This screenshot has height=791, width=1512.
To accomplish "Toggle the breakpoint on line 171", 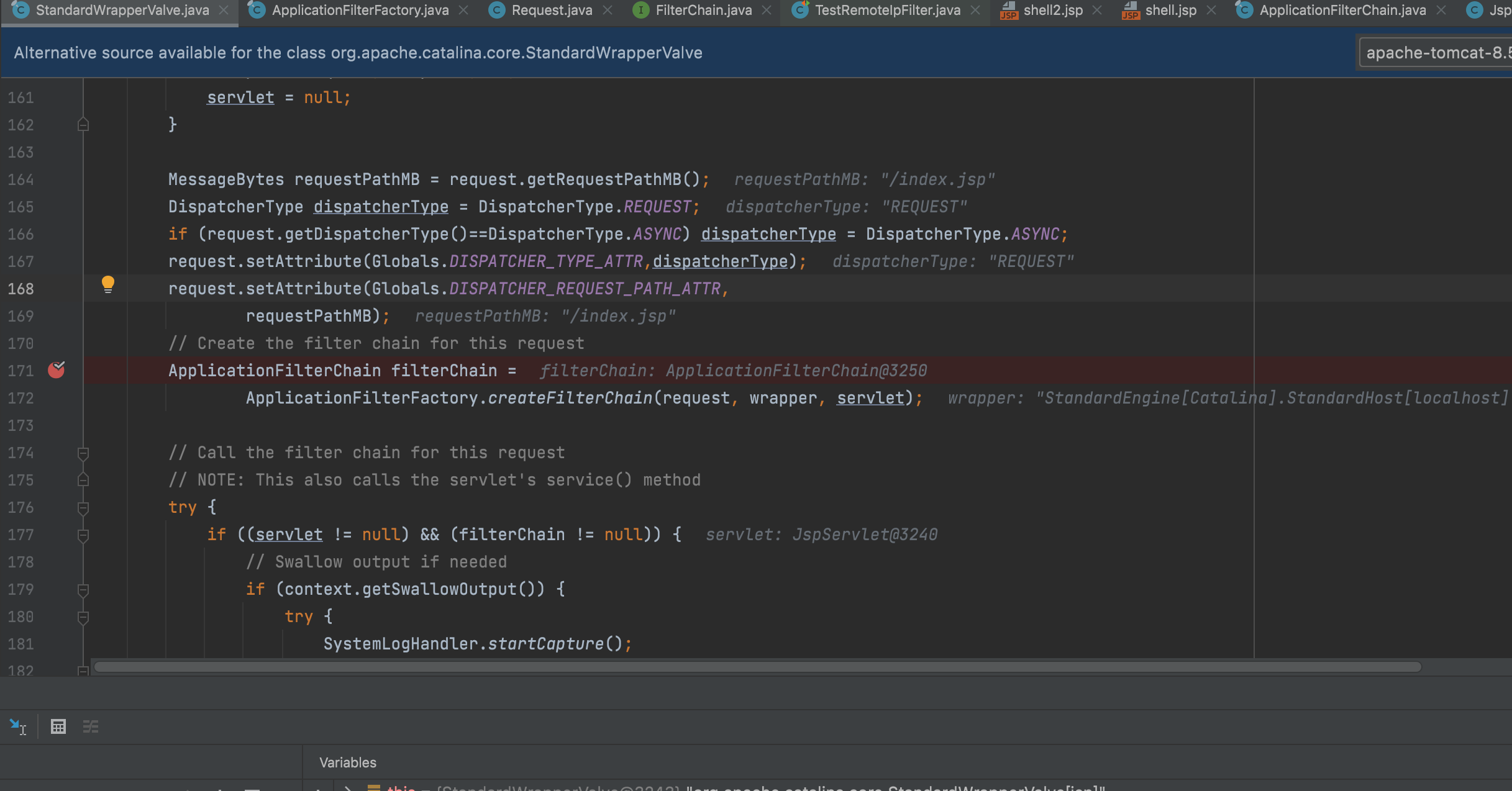I will tap(57, 370).
